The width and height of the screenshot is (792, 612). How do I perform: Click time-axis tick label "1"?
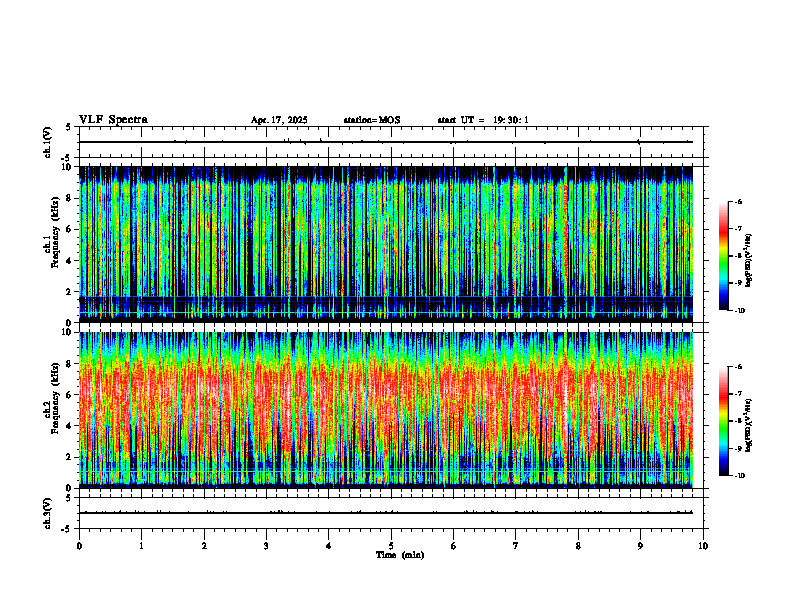pos(141,546)
